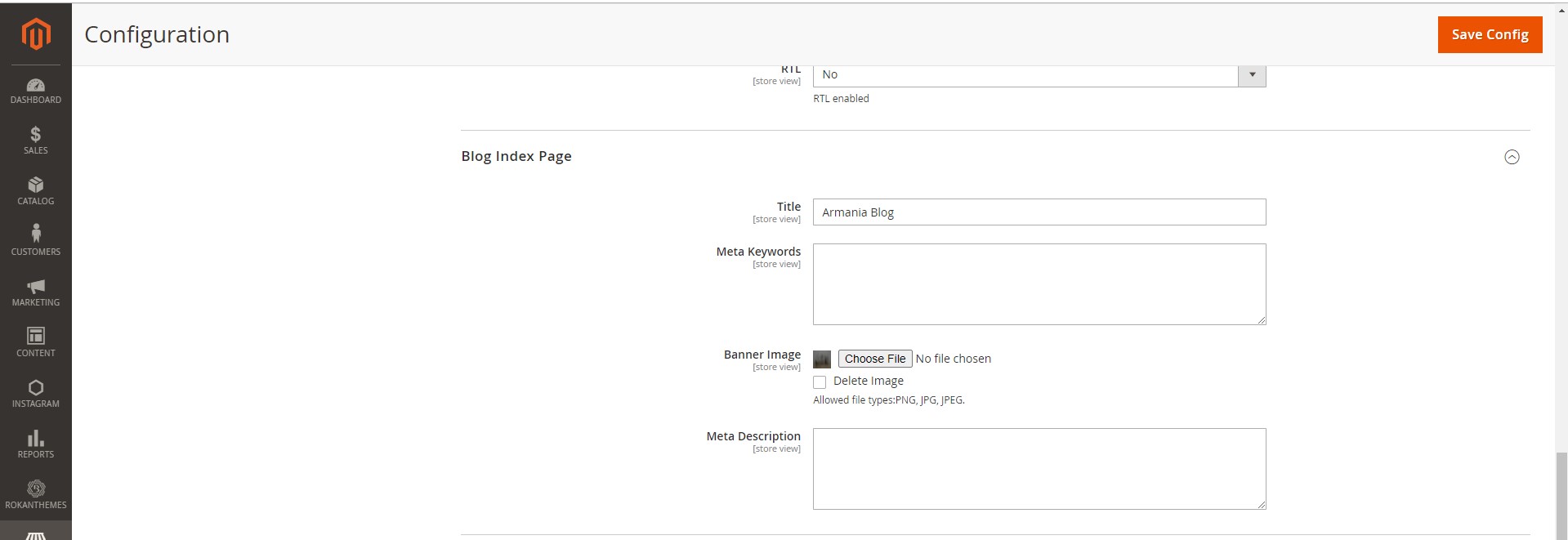The image size is (1568, 540).
Task: Open the Marketing sidebar menu
Action: pos(36,292)
